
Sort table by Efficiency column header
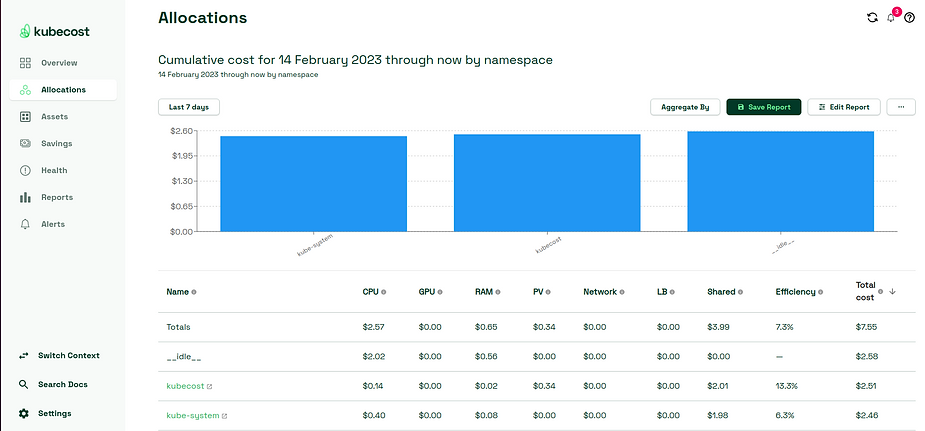click(x=795, y=292)
